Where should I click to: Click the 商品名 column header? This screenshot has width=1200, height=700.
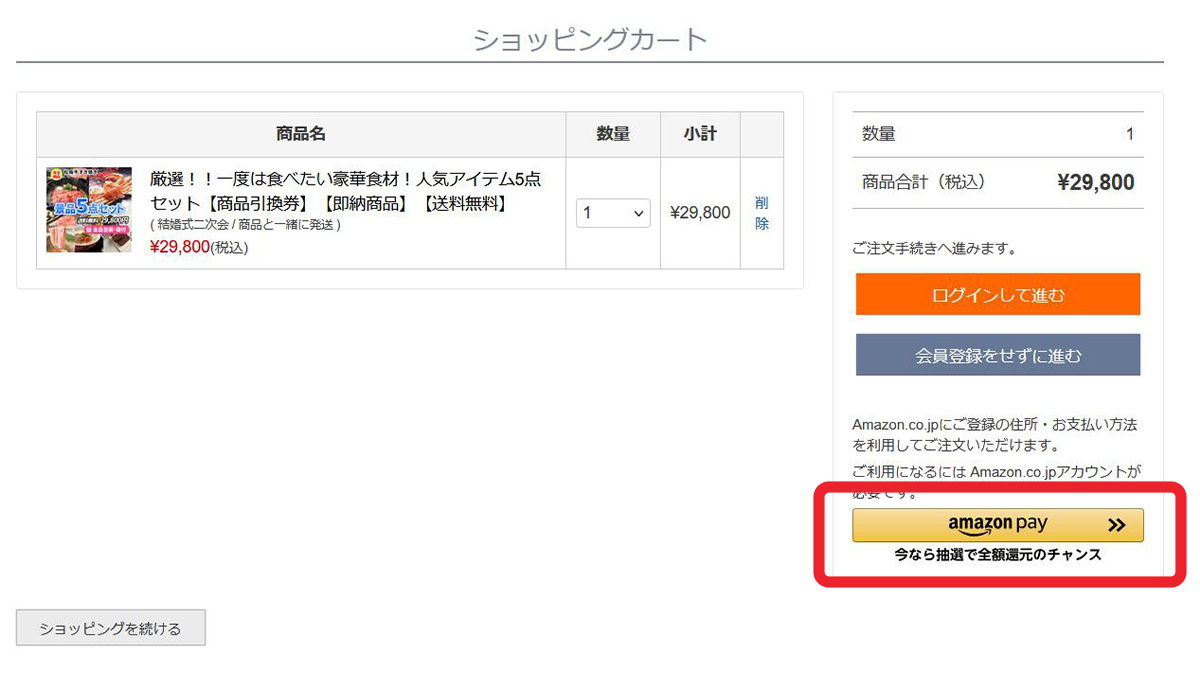coord(301,134)
